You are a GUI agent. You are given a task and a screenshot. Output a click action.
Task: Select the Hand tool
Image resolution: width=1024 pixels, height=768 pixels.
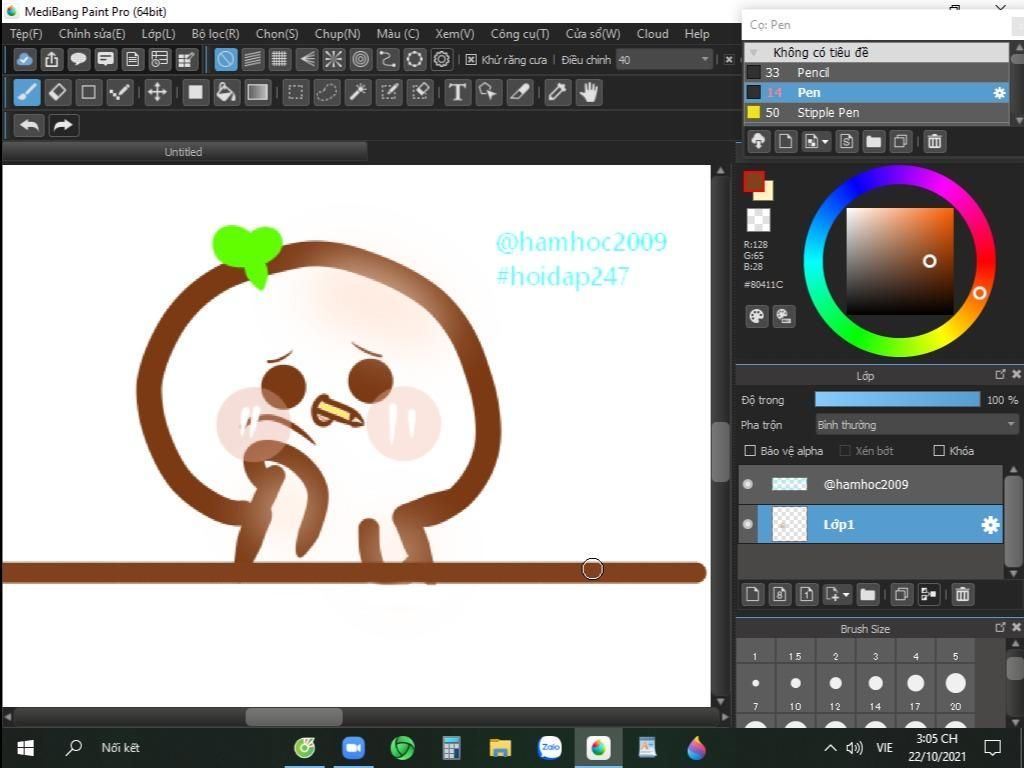pyautogui.click(x=588, y=92)
